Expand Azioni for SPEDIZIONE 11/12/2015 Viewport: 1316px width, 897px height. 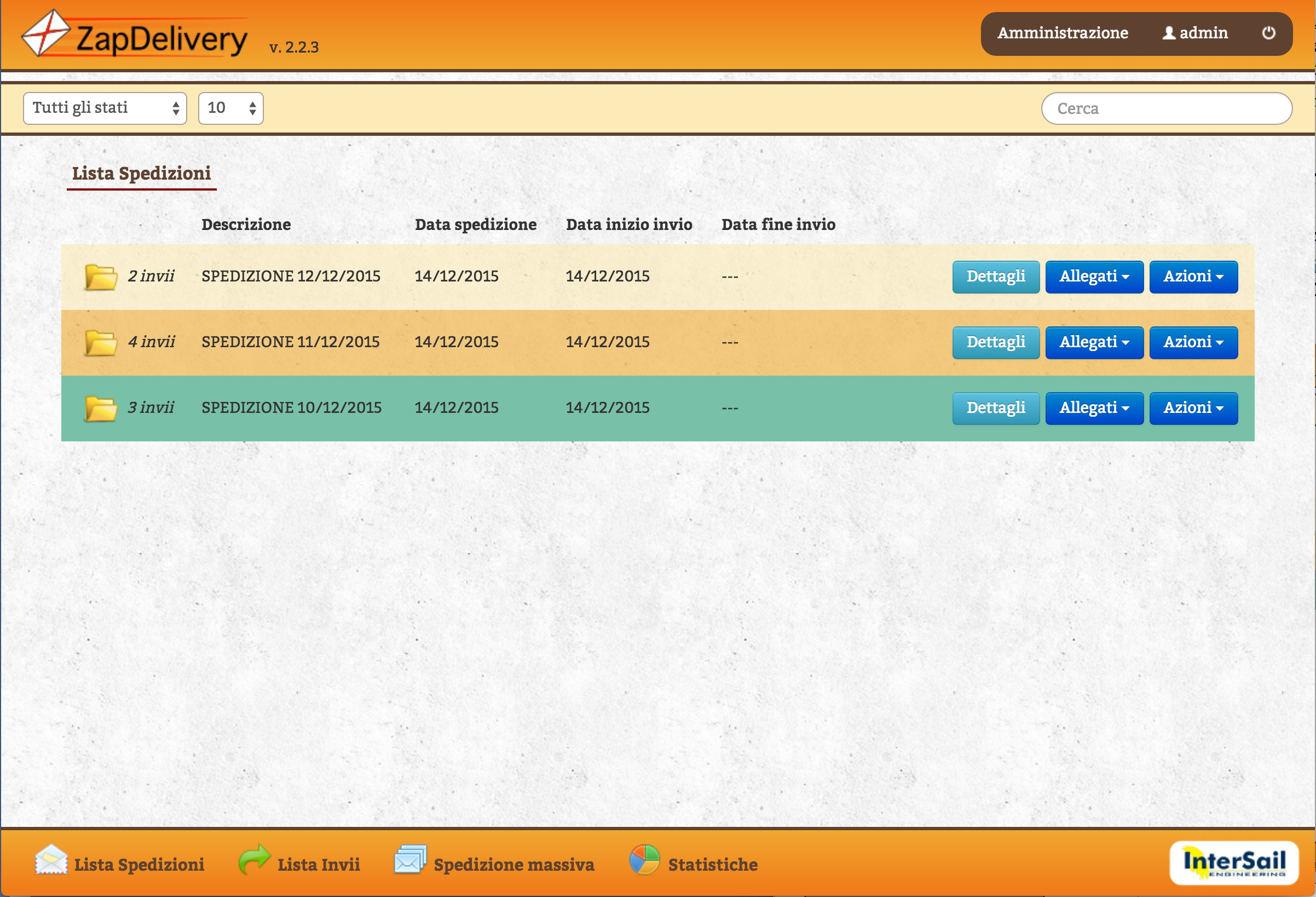tap(1193, 342)
